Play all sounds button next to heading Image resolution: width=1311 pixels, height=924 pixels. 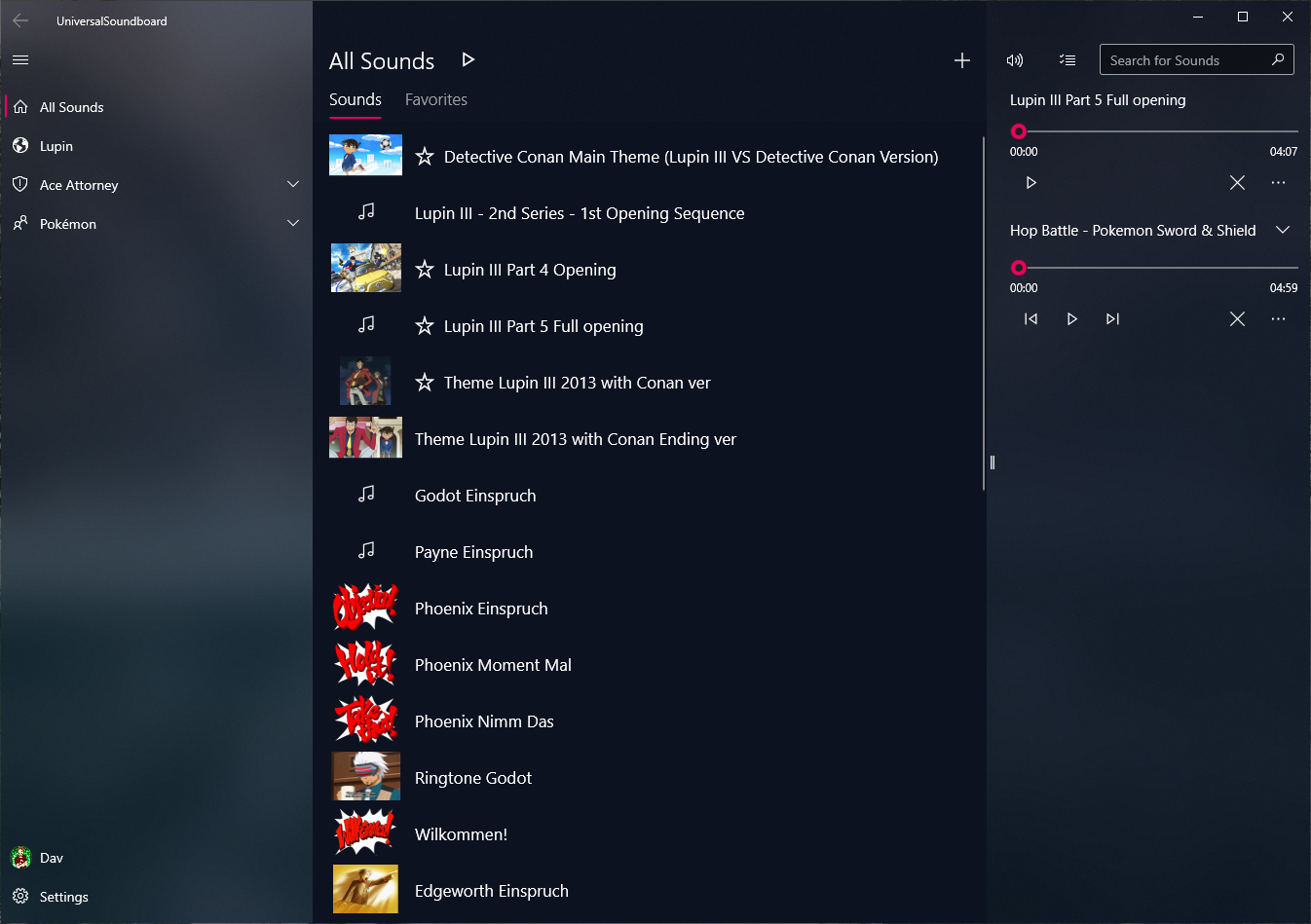coord(468,60)
